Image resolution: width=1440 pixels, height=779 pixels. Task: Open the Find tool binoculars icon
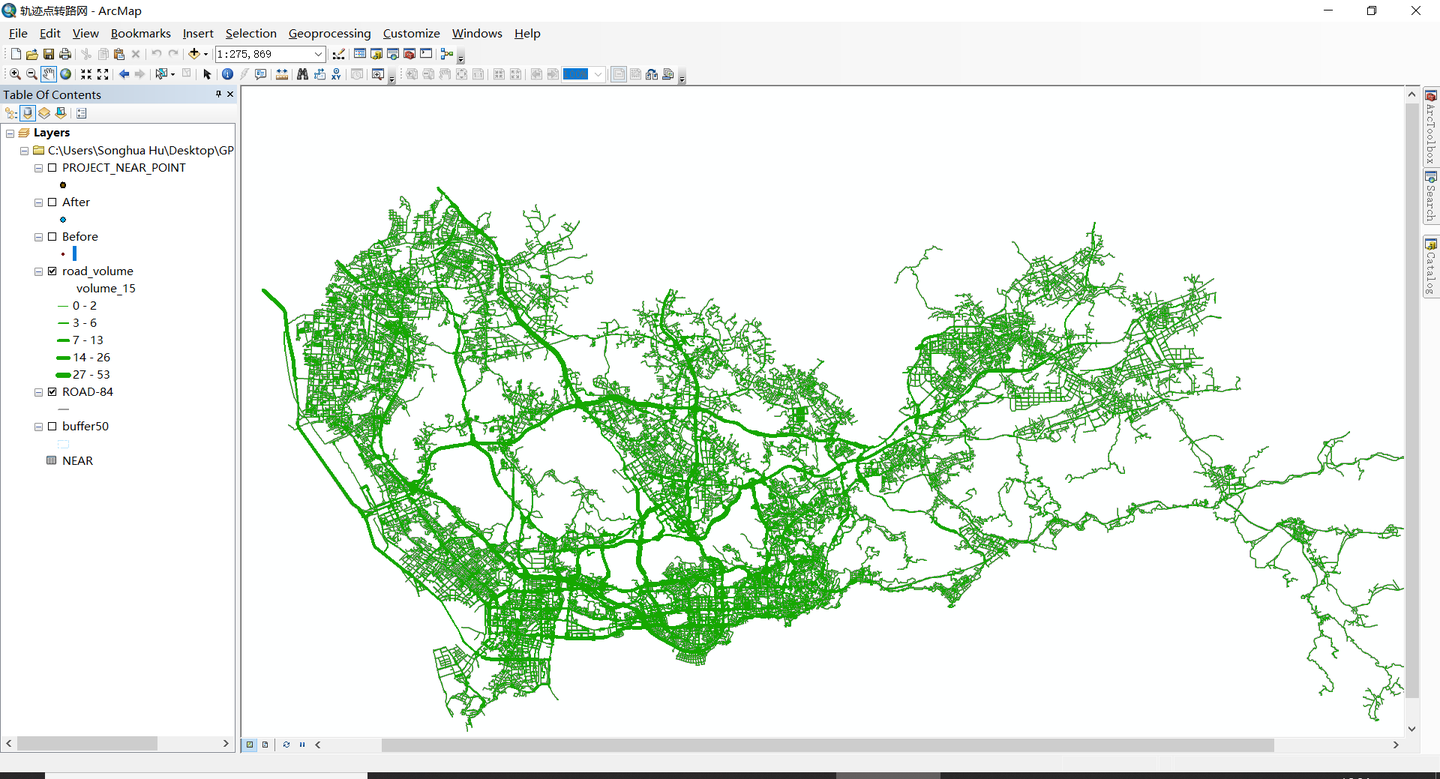click(303, 74)
